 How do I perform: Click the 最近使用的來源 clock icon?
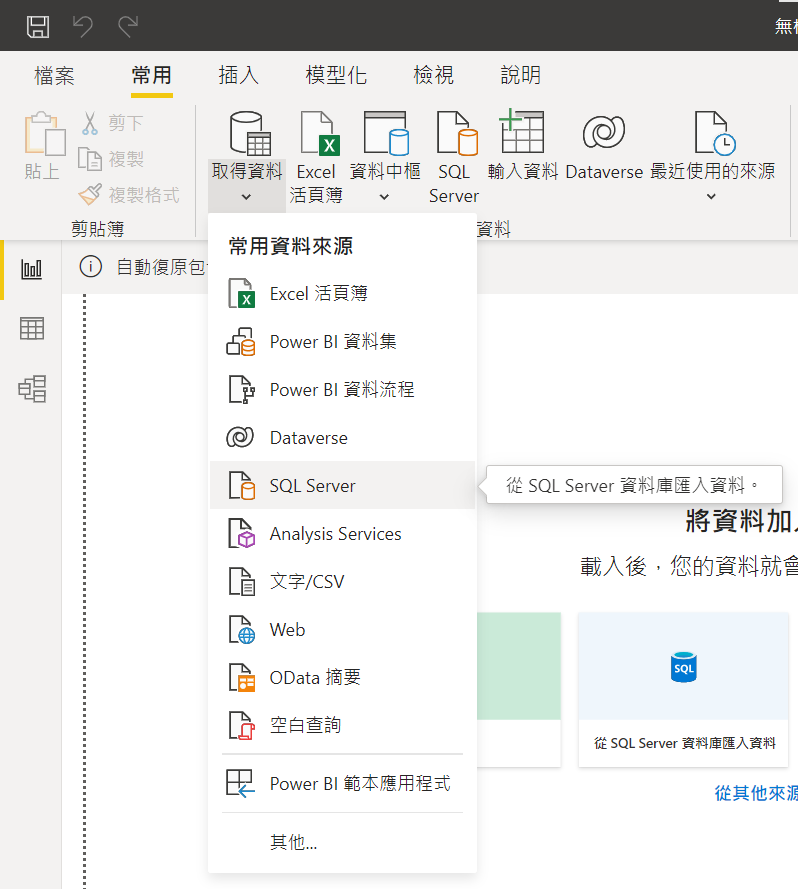(715, 134)
